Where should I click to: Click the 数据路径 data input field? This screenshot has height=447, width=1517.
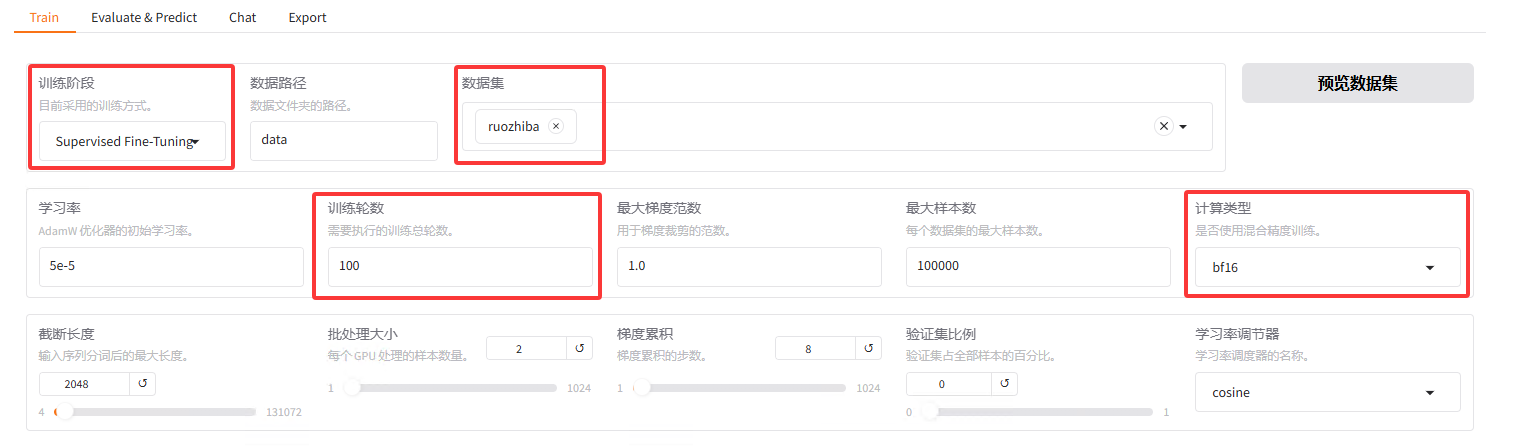344,141
